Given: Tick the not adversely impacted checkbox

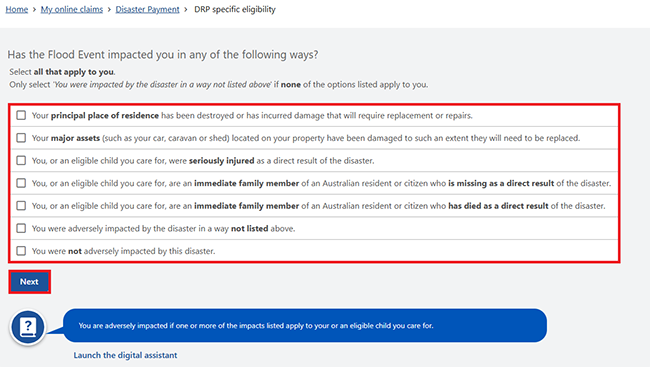Looking at the screenshot, I should tap(21, 251).
